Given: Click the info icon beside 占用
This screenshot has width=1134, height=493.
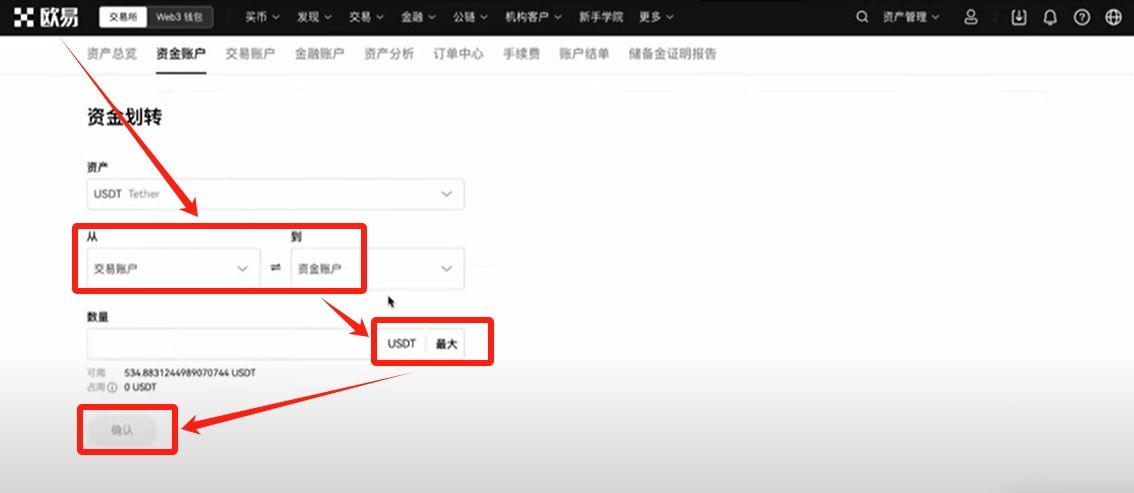Looking at the screenshot, I should click(112, 386).
